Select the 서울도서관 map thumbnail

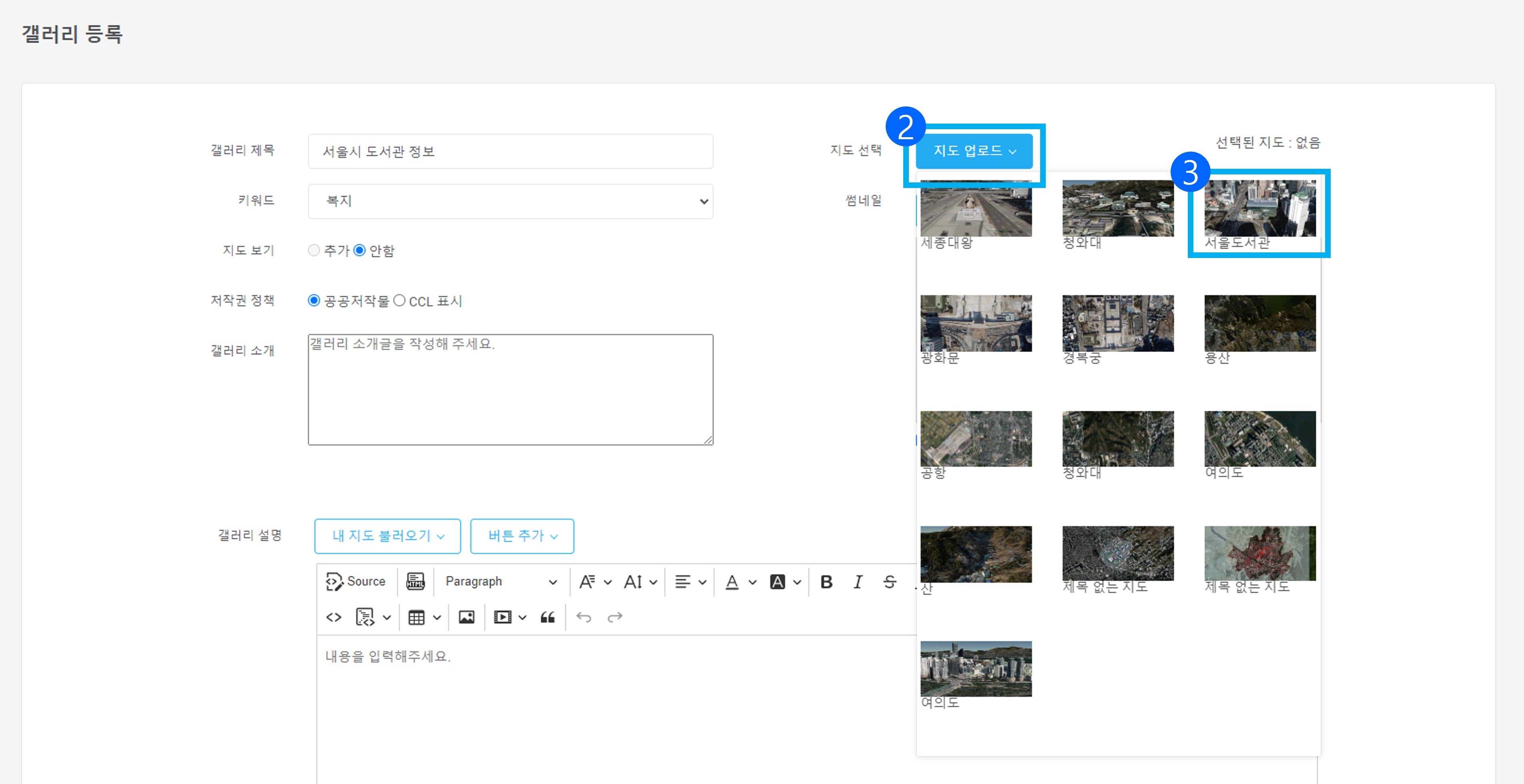[1259, 209]
